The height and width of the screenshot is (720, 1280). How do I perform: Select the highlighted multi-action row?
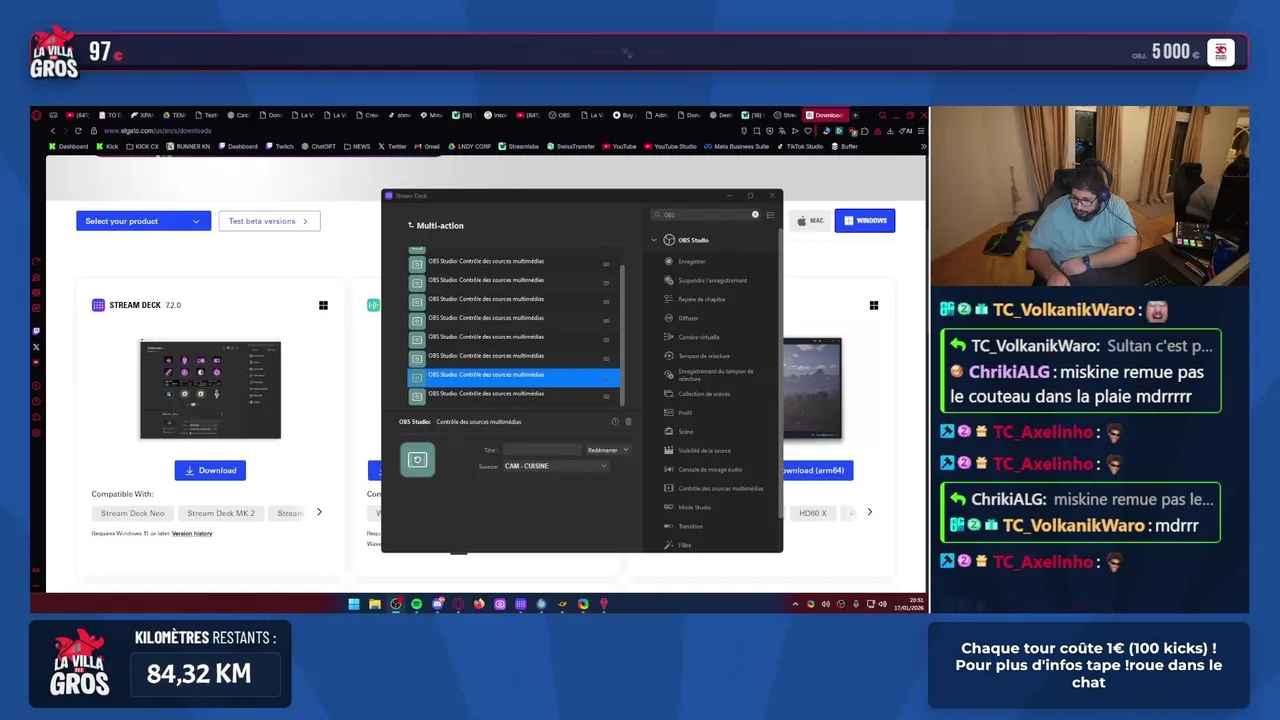(514, 376)
